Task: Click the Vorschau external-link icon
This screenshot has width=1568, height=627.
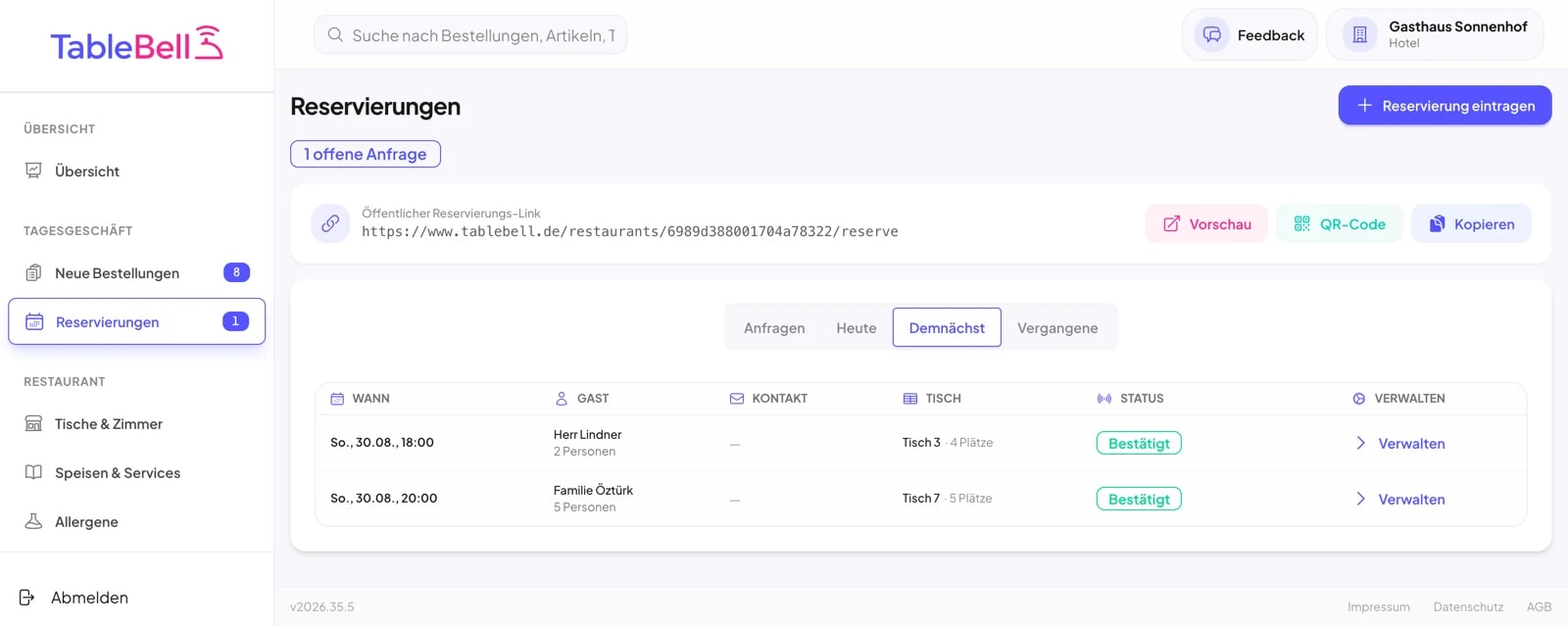Action: 1171,224
